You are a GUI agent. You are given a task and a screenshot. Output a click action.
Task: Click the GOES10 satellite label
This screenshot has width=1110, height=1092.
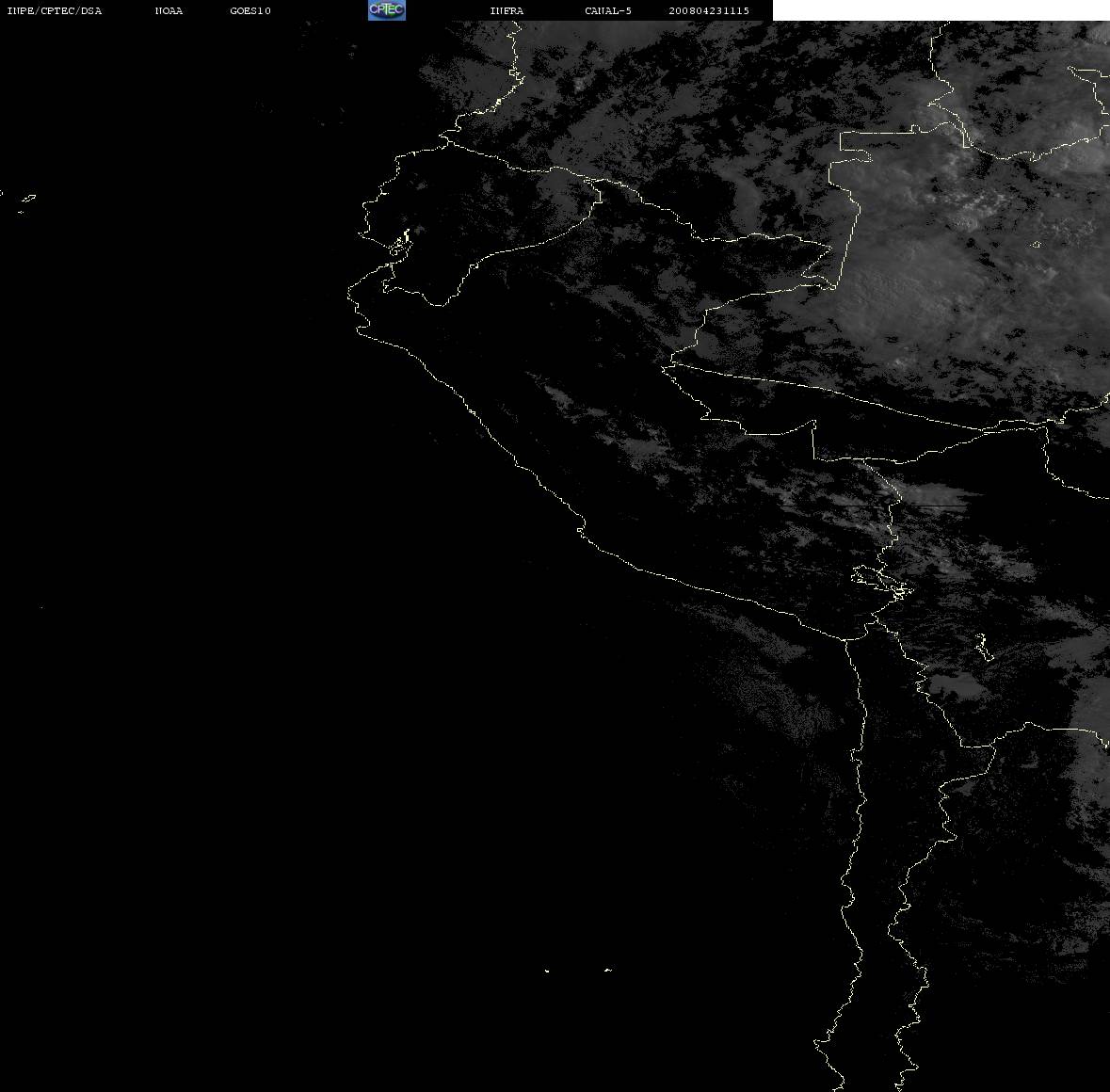tap(250, 10)
